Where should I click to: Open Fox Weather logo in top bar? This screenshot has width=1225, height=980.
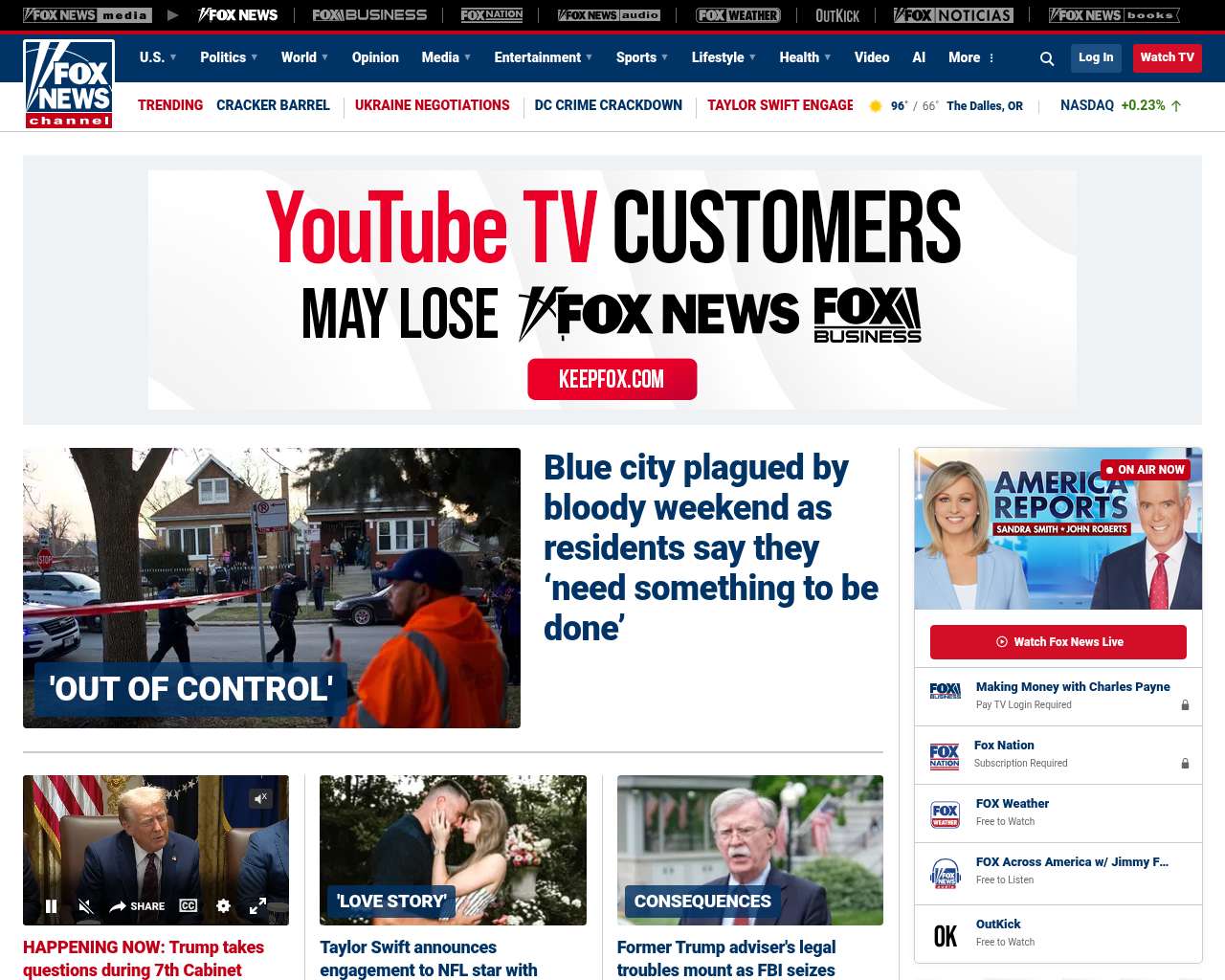(738, 15)
